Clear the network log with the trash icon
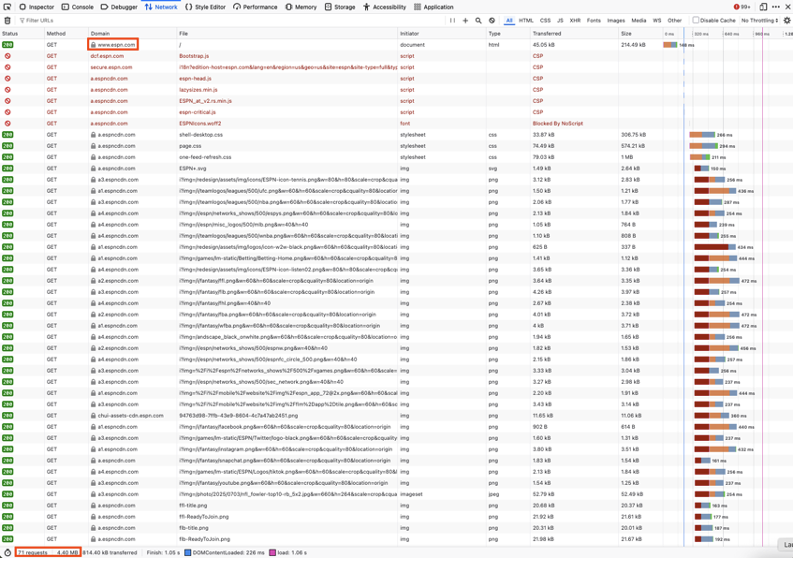The width and height of the screenshot is (794, 562). [x=7, y=21]
